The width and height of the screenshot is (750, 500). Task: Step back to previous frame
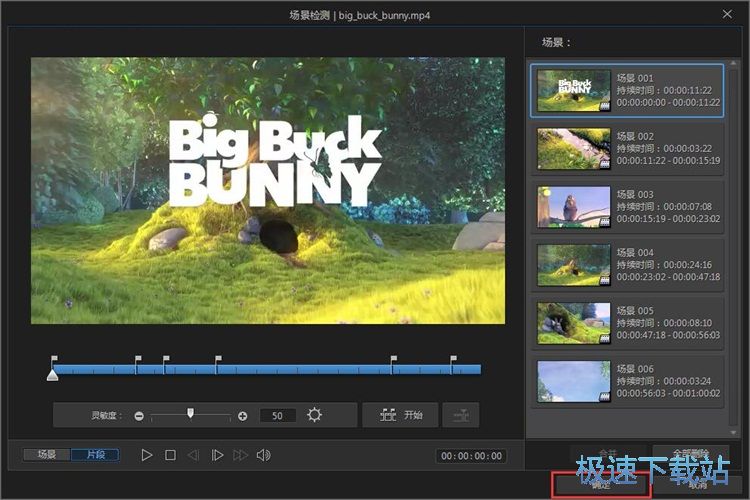click(193, 455)
